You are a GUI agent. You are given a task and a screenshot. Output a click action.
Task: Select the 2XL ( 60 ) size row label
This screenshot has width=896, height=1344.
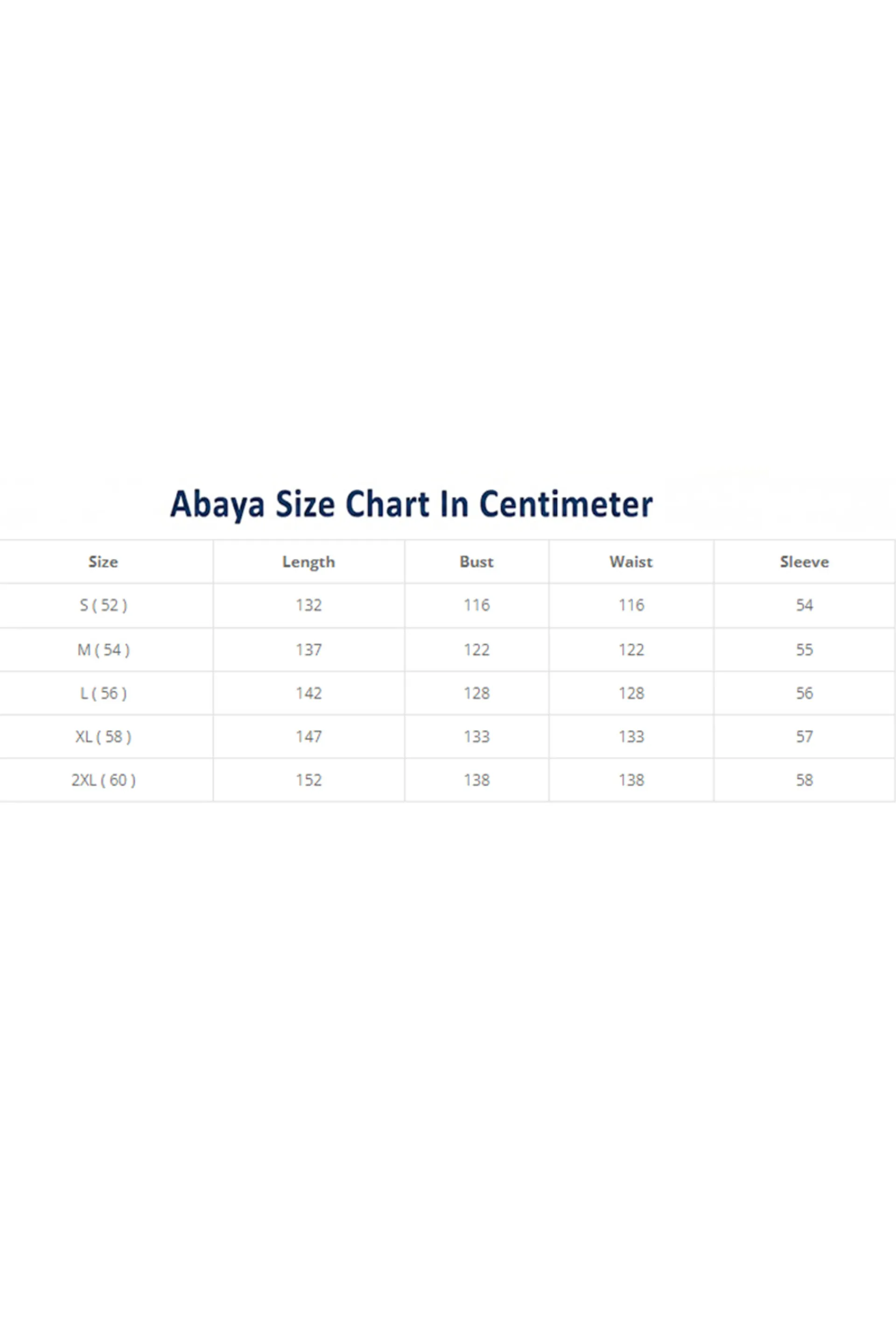coord(104,780)
